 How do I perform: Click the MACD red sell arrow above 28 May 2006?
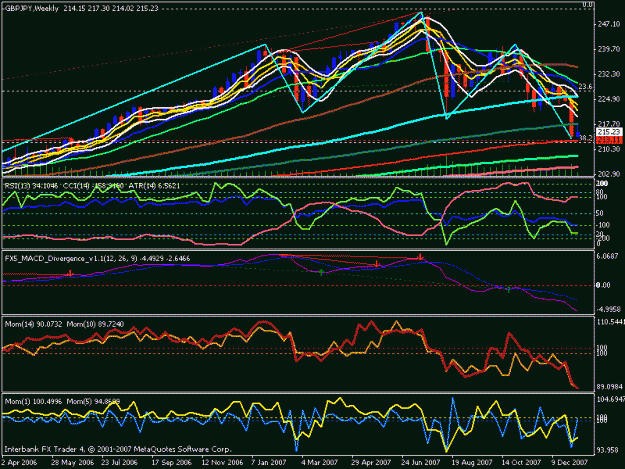(71, 273)
